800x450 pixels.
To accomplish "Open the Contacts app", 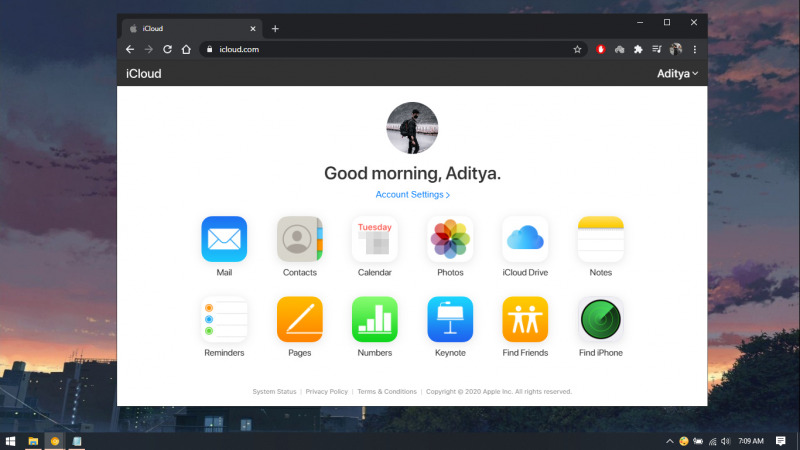I will (x=299, y=239).
